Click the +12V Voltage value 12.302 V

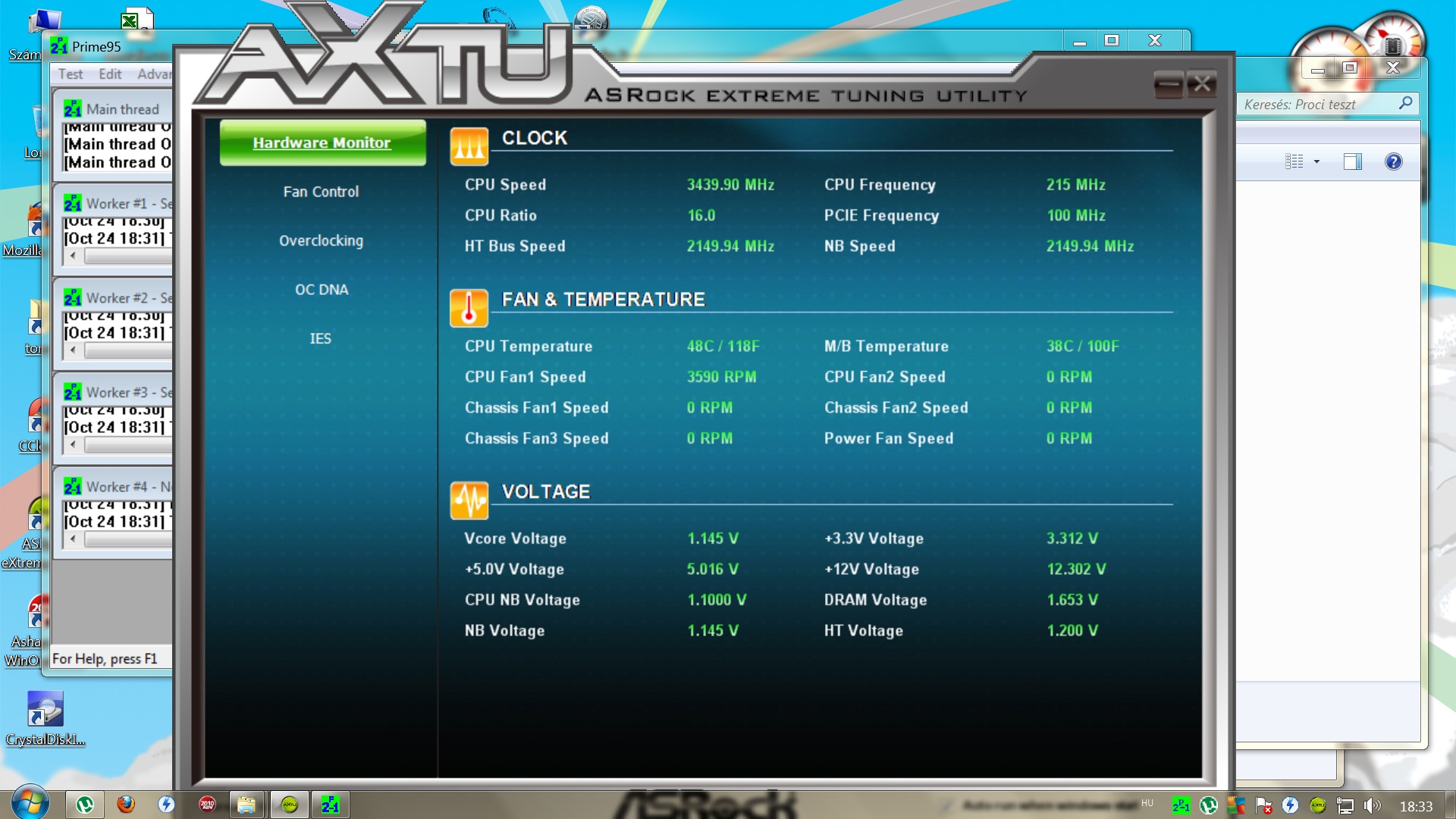point(1076,570)
